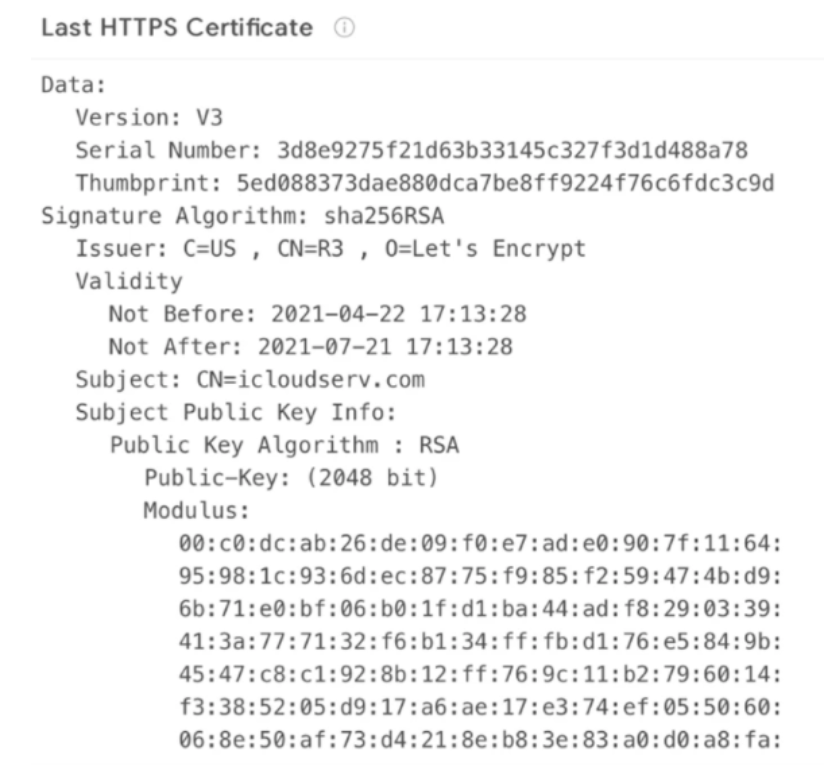The height and width of the screenshot is (773, 824).
Task: Click the Not Before date 2021-04-22
Action: click(x=338, y=314)
